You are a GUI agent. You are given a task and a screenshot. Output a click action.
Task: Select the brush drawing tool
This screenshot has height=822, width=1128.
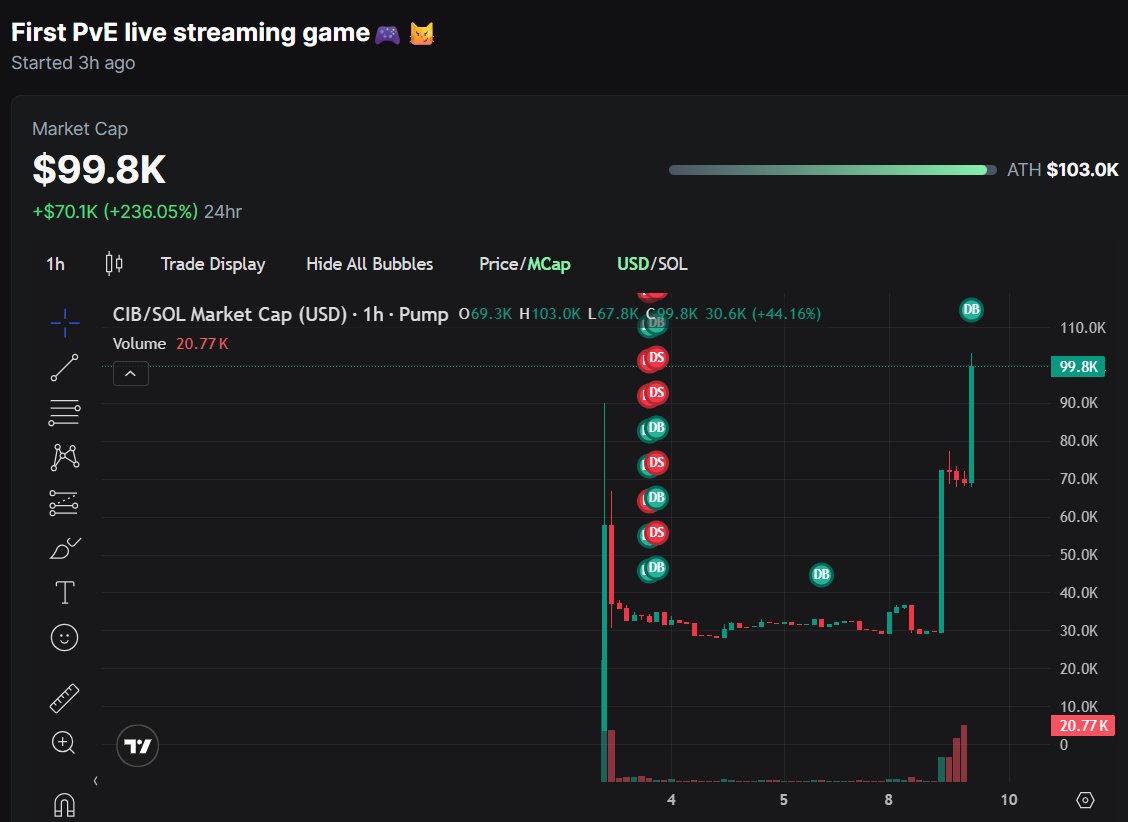click(x=65, y=548)
